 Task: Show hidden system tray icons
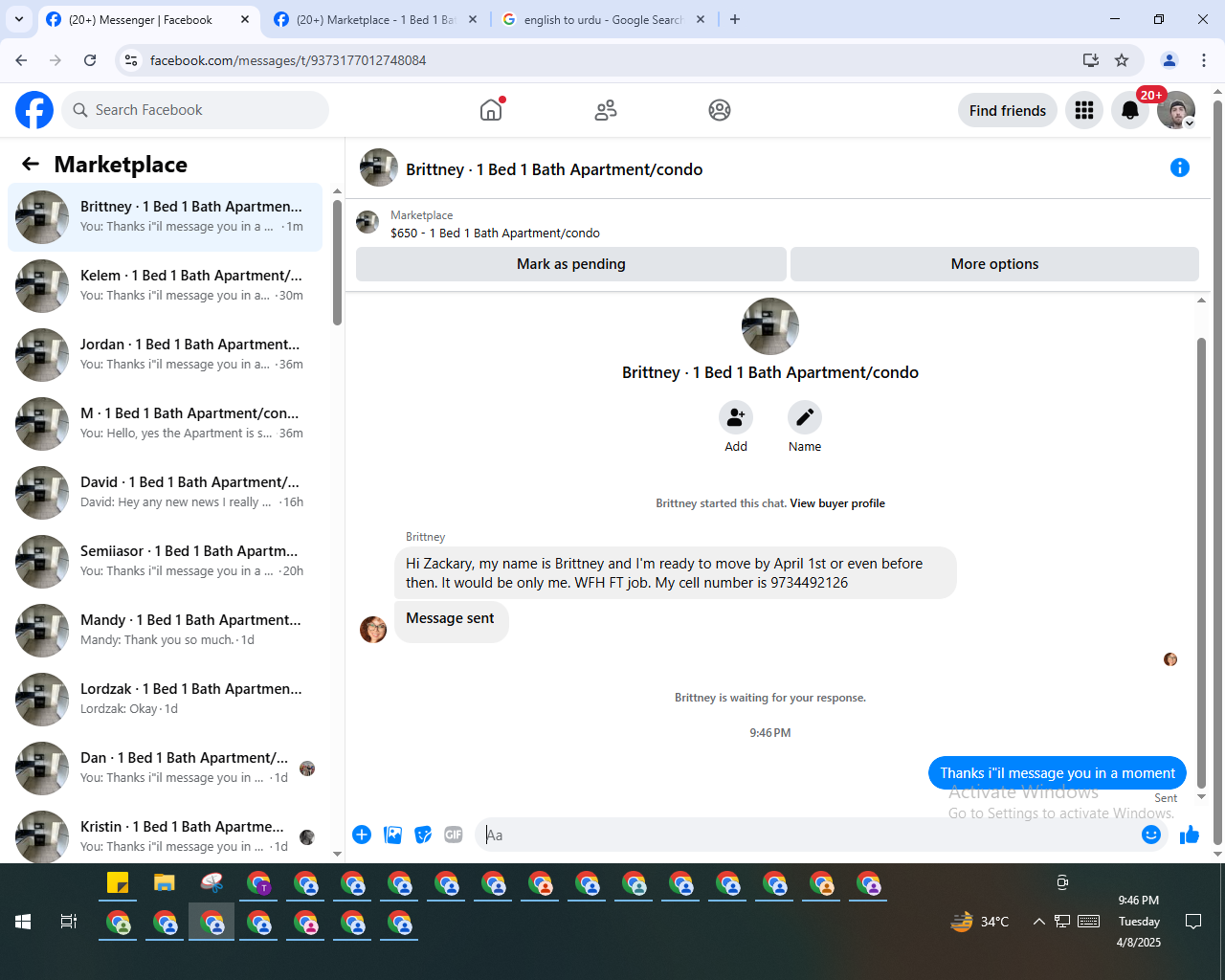[1039, 922]
